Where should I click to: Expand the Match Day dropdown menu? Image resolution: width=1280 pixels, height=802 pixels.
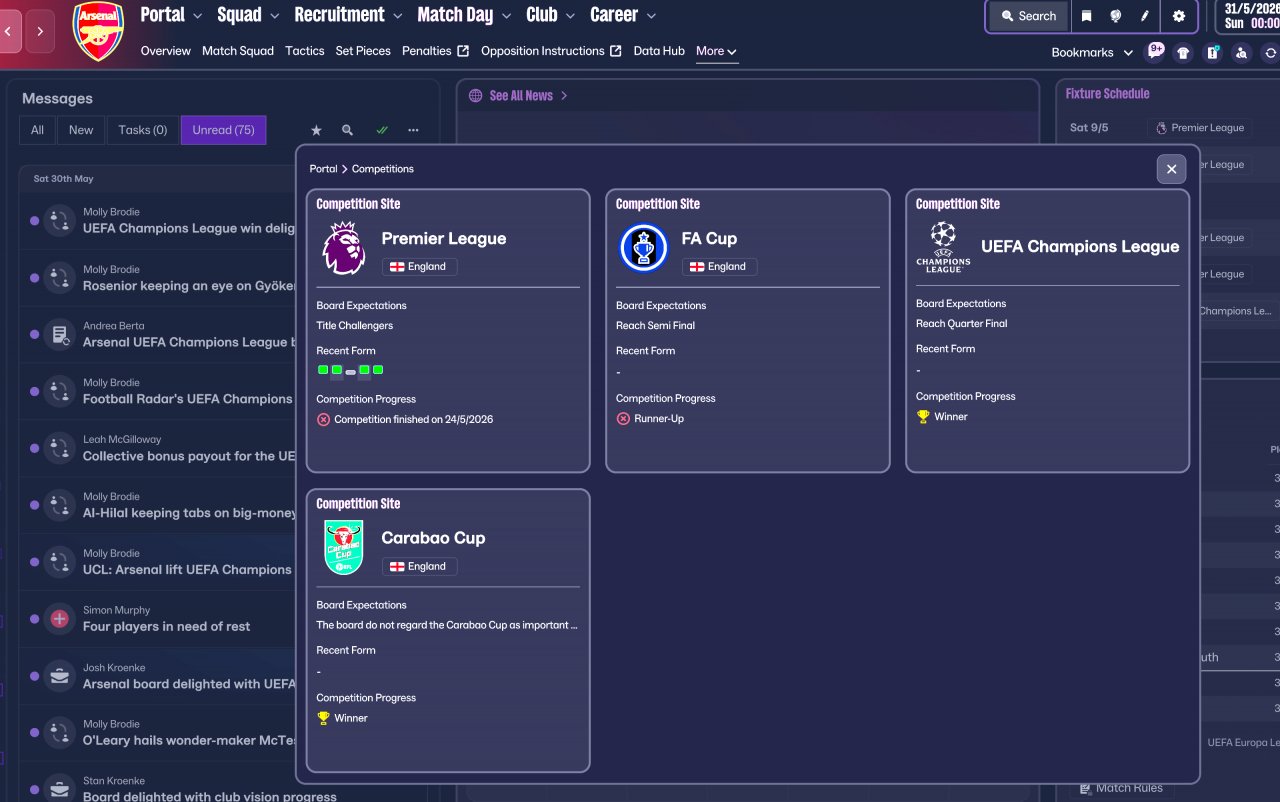(464, 15)
